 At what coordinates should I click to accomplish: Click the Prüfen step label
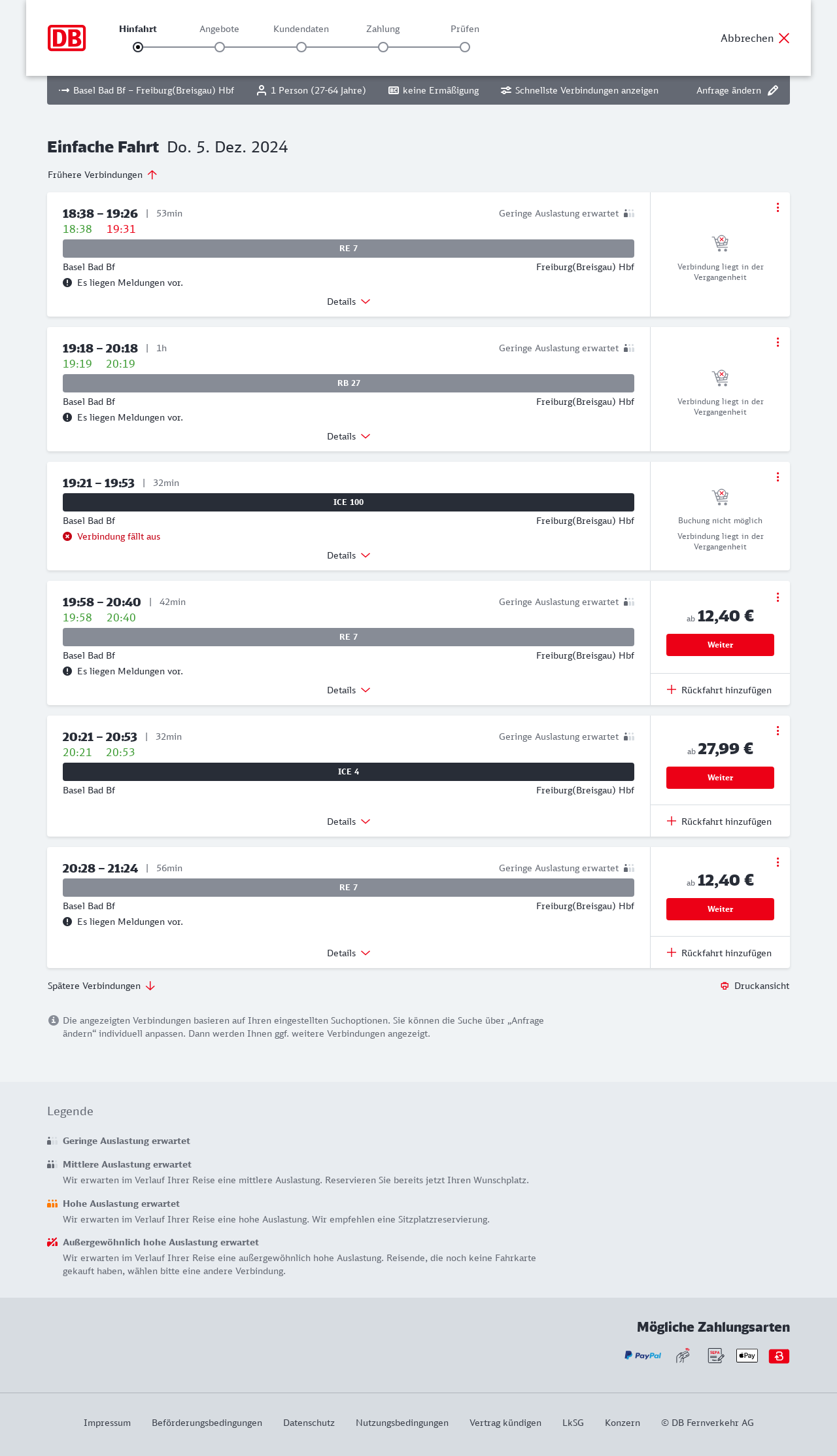tap(465, 29)
